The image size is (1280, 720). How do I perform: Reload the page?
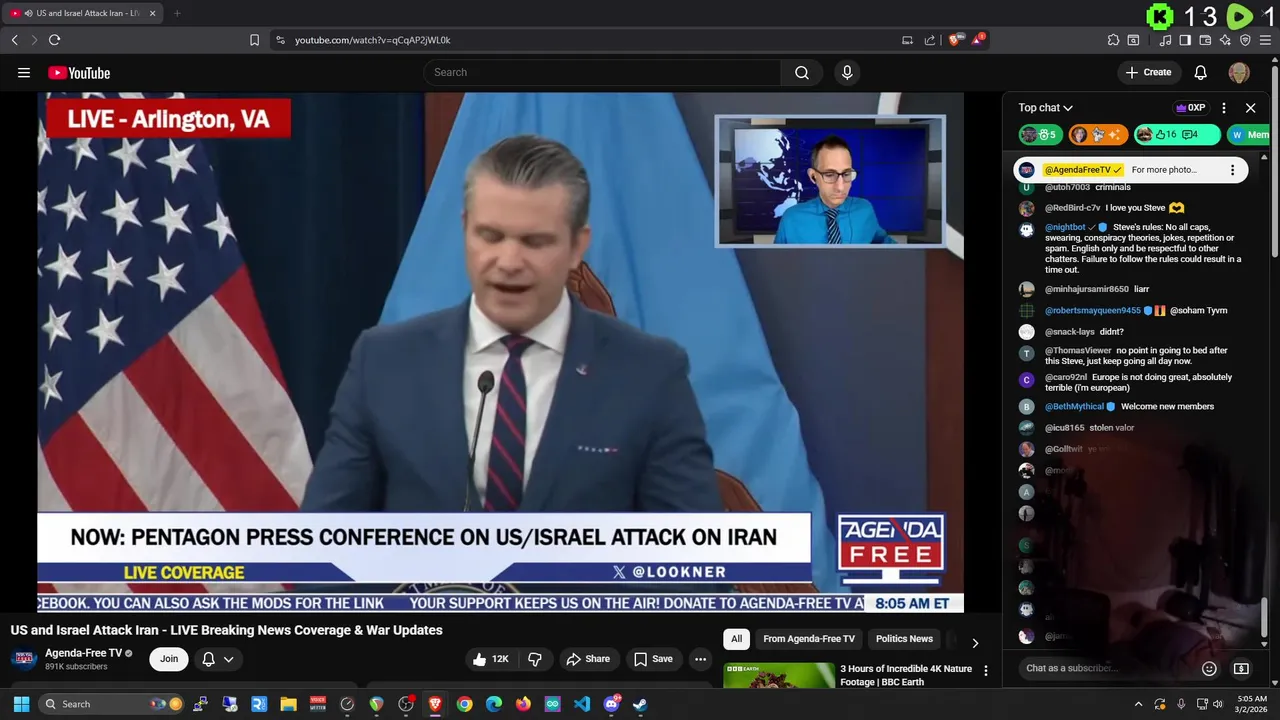pos(54,40)
